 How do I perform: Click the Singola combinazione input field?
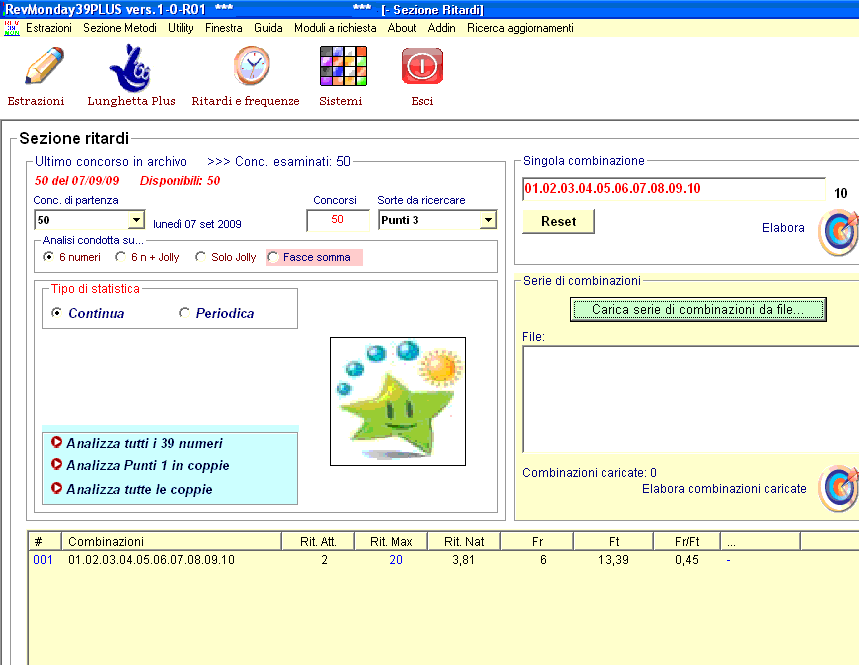click(674, 189)
